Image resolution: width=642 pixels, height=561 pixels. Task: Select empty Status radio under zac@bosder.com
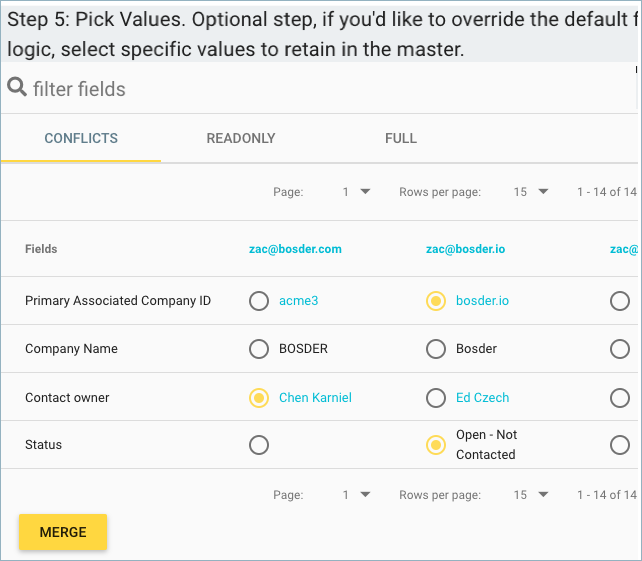point(259,445)
